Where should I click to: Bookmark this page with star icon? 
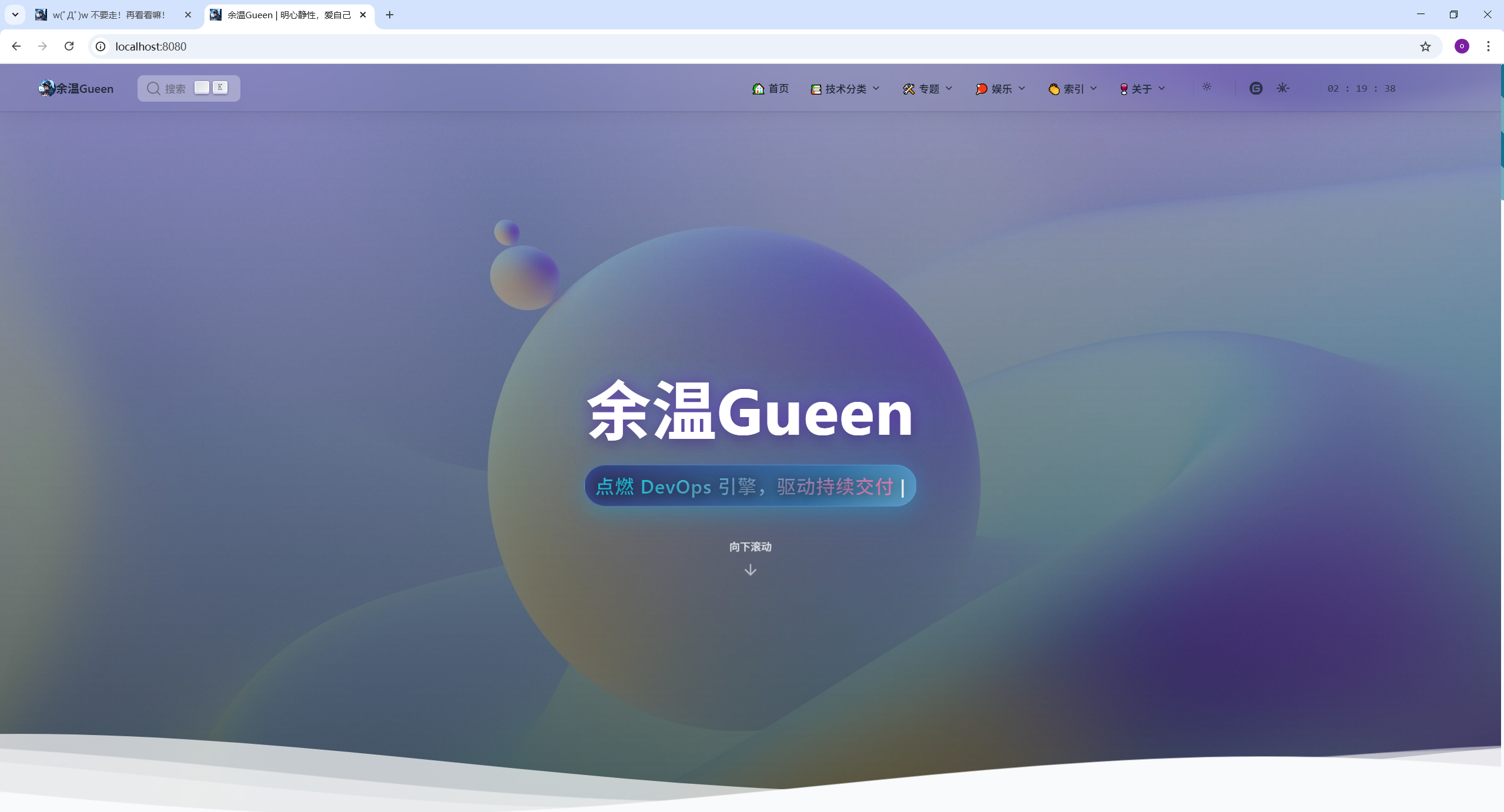point(1425,46)
